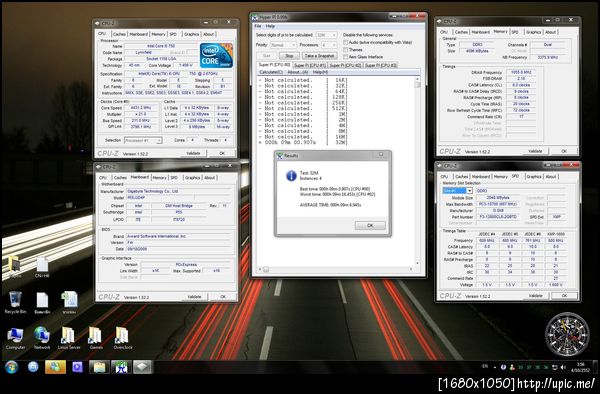600x394 pixels.
Task: Click the volume speaker tray icon
Action: [563, 367]
